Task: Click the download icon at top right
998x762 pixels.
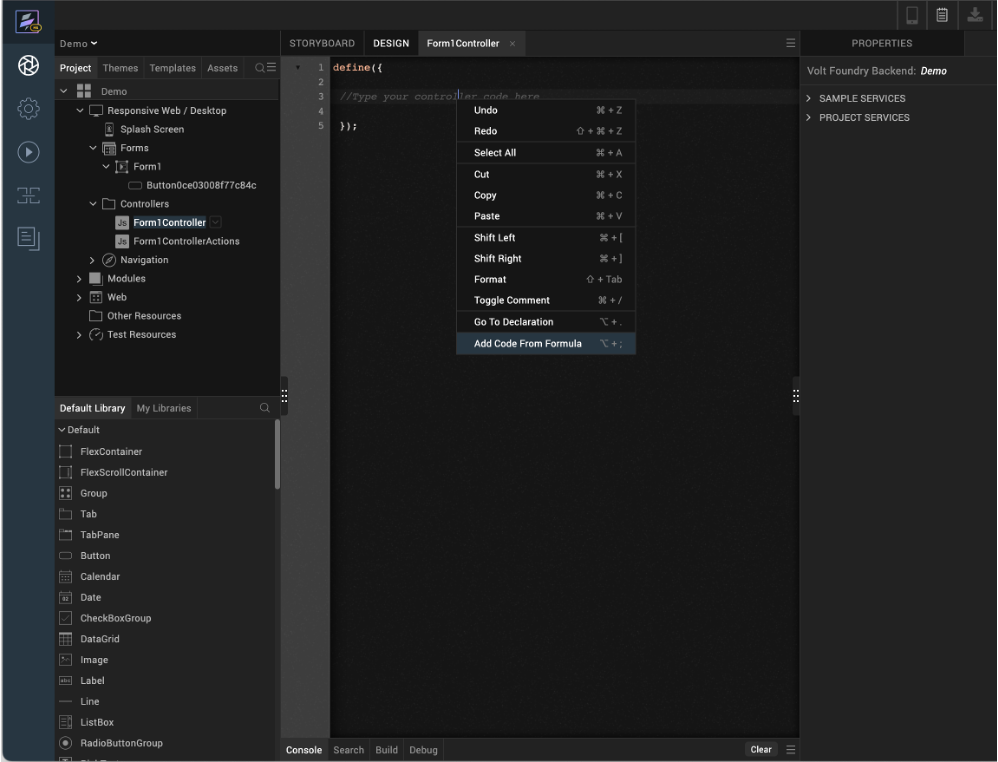Action: click(x=974, y=15)
